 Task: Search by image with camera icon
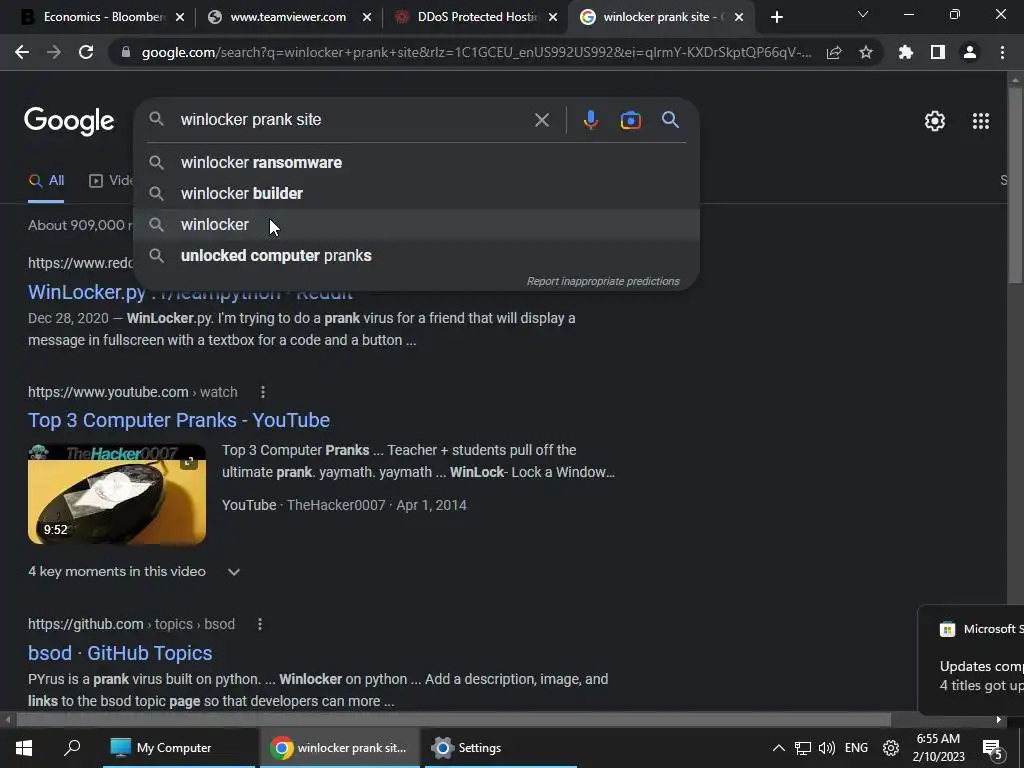tap(631, 120)
